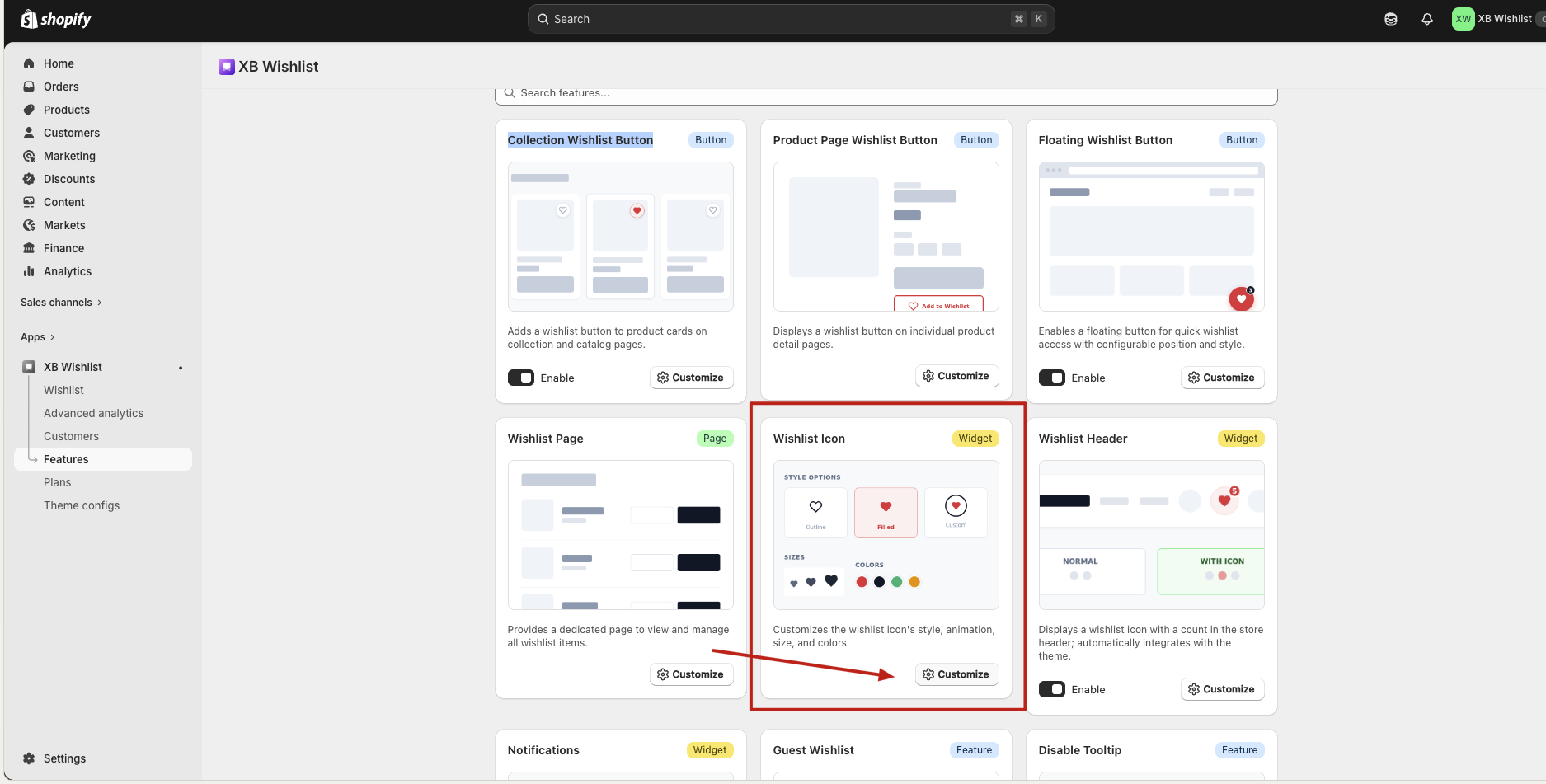
Task: Click the XB Wishlist app icon in sidebar
Action: click(29, 367)
